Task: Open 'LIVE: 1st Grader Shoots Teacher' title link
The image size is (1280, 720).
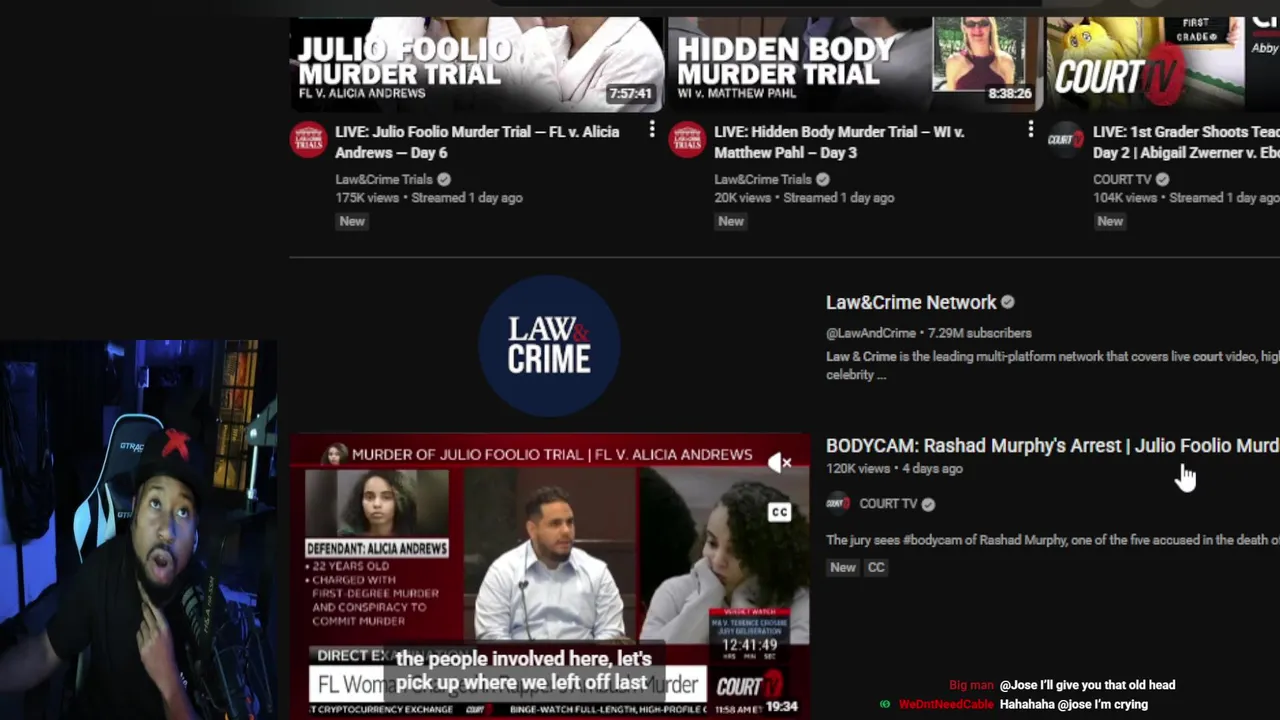Action: coord(1186,142)
